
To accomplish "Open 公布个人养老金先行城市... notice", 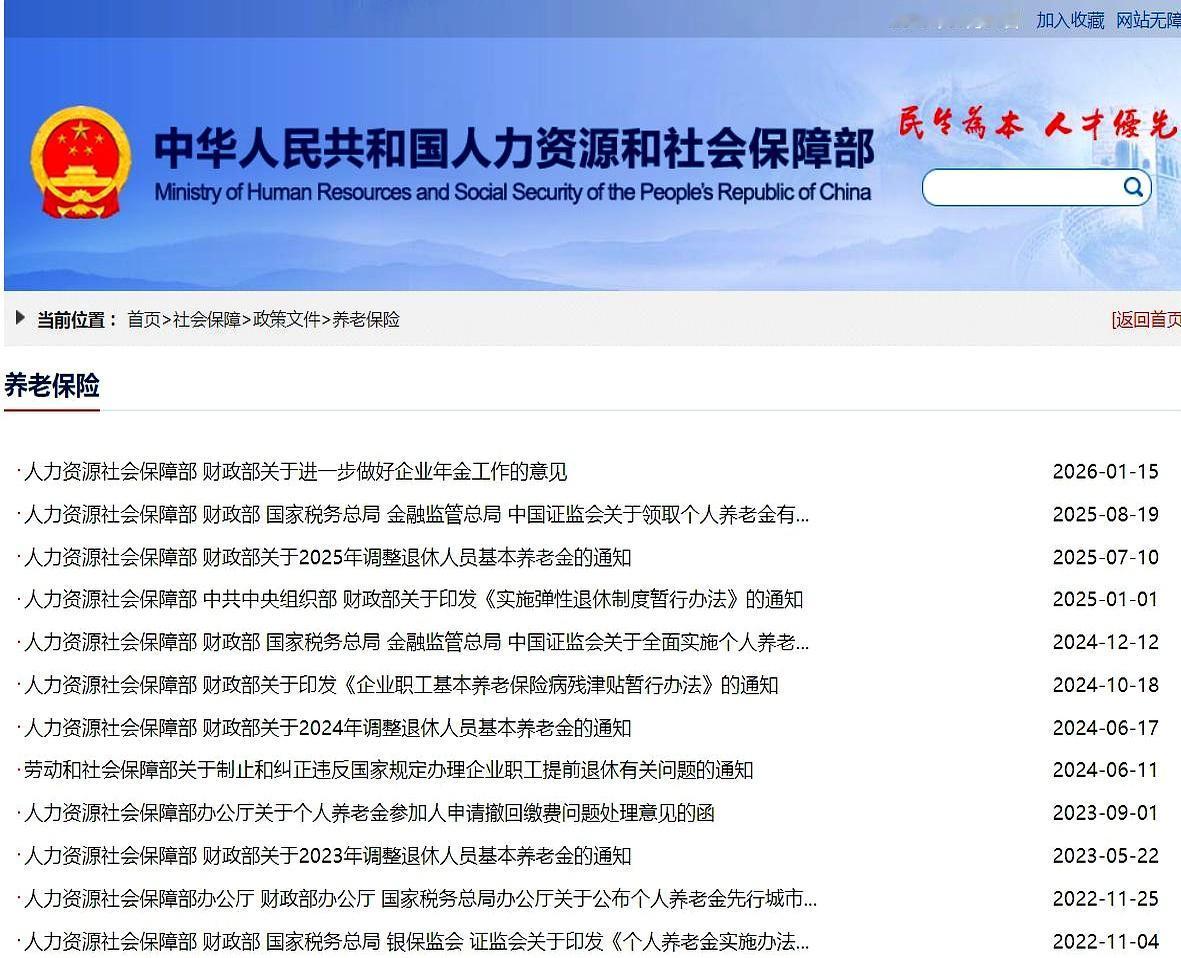I will pos(420,899).
